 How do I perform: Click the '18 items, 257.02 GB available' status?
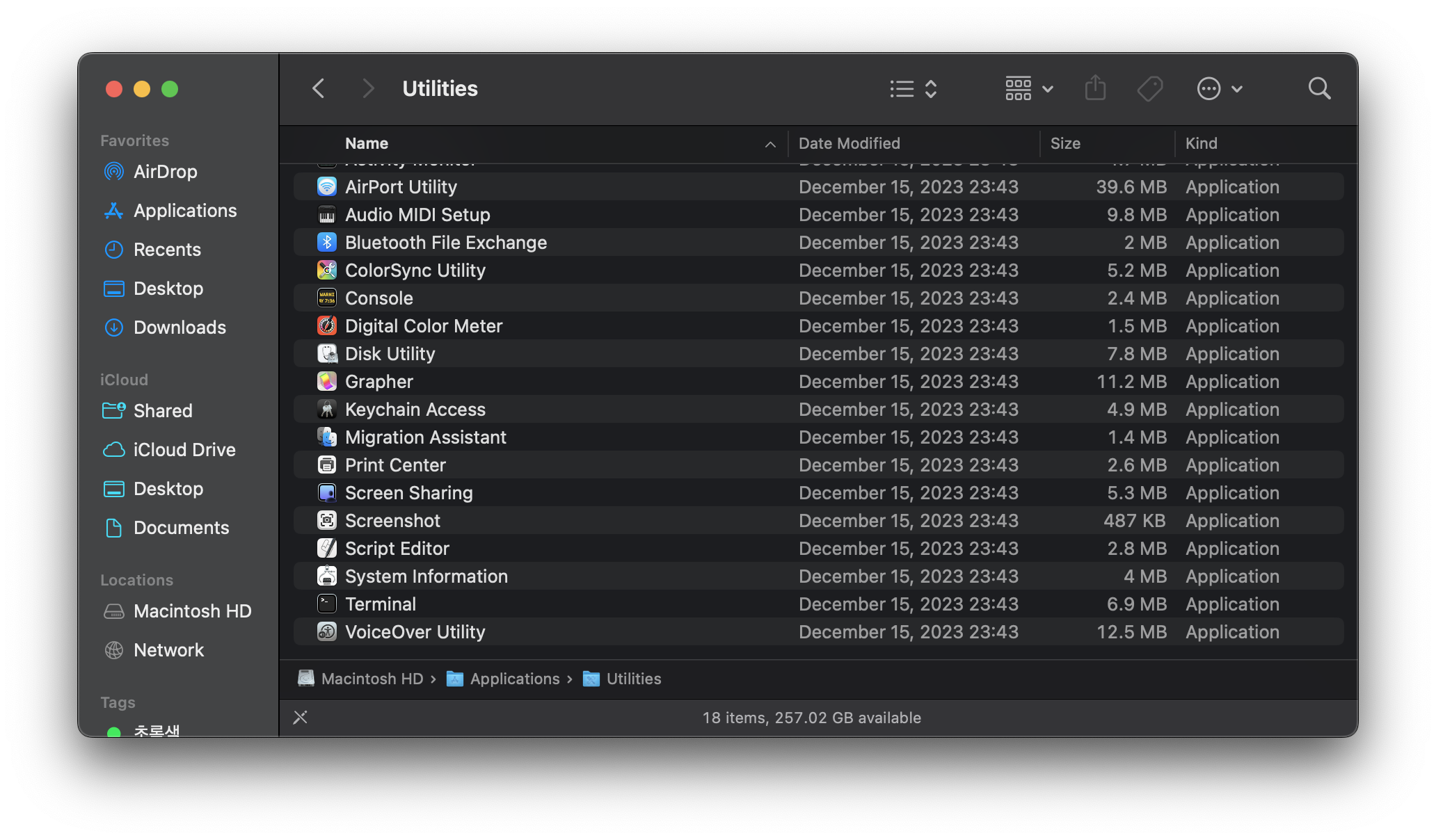pos(811,718)
